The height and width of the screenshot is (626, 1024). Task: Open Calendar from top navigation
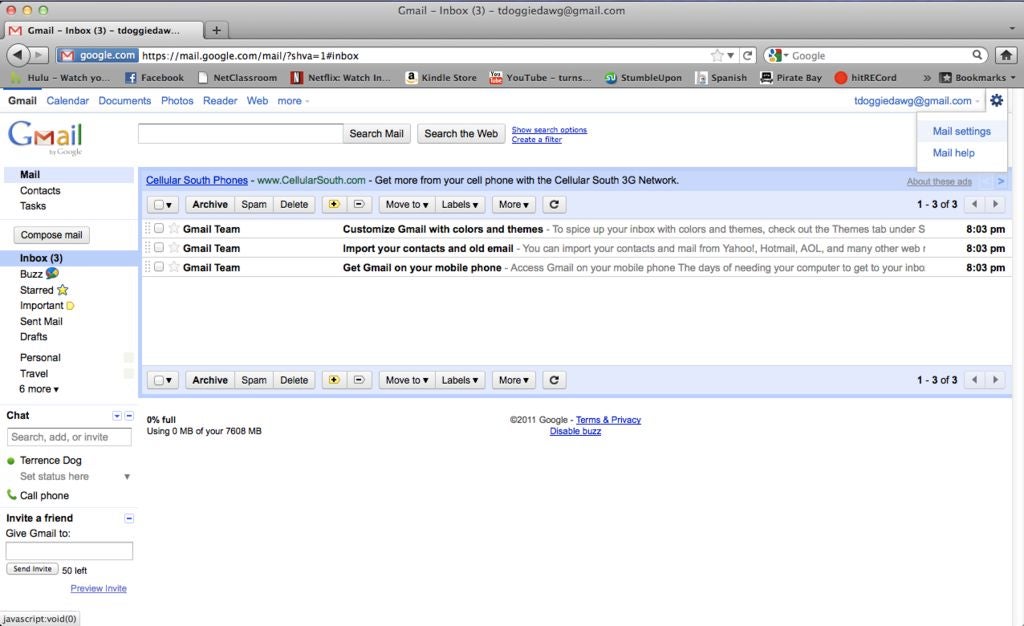[x=67, y=101]
